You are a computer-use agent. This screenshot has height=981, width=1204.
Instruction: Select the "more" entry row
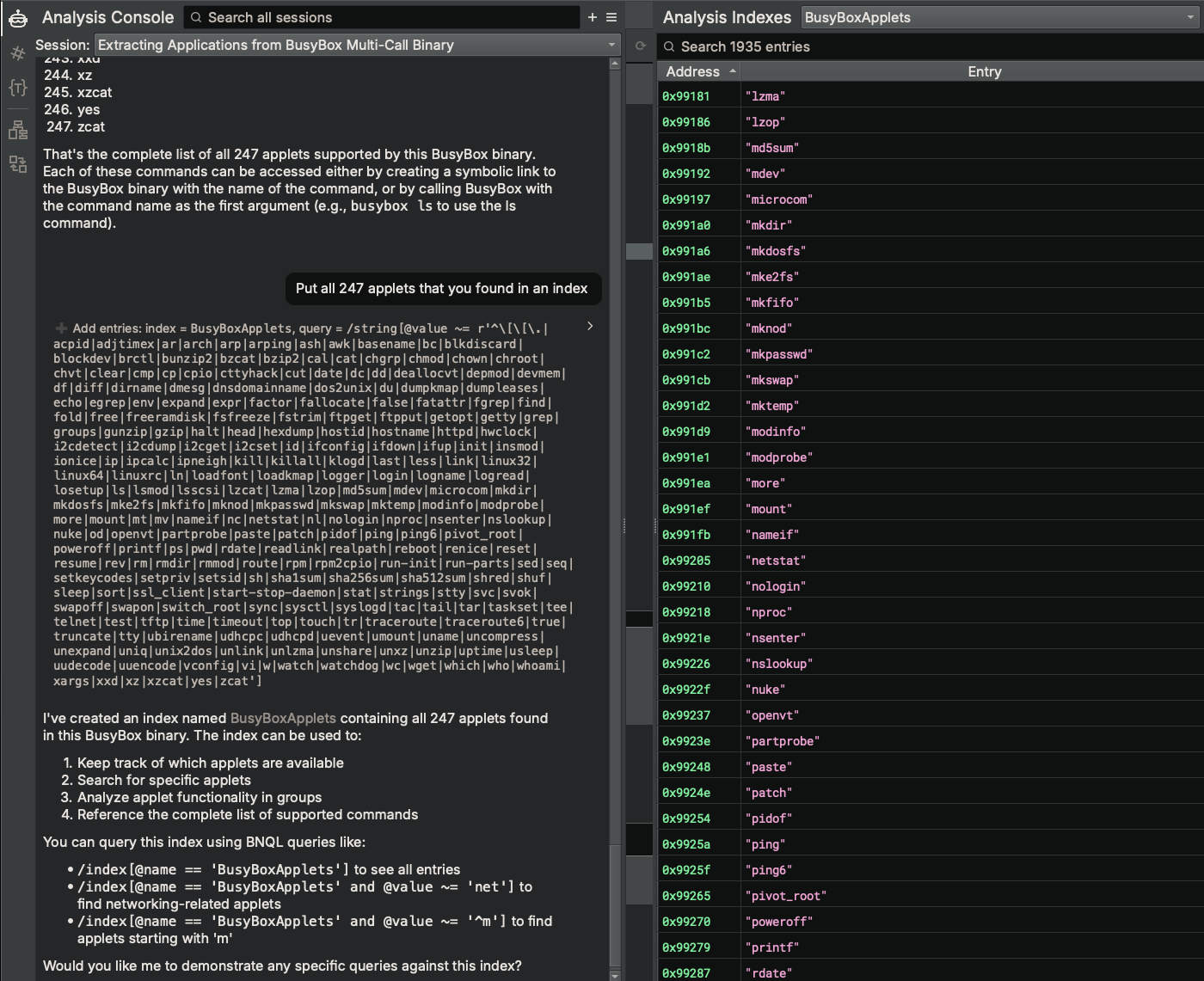tap(931, 483)
